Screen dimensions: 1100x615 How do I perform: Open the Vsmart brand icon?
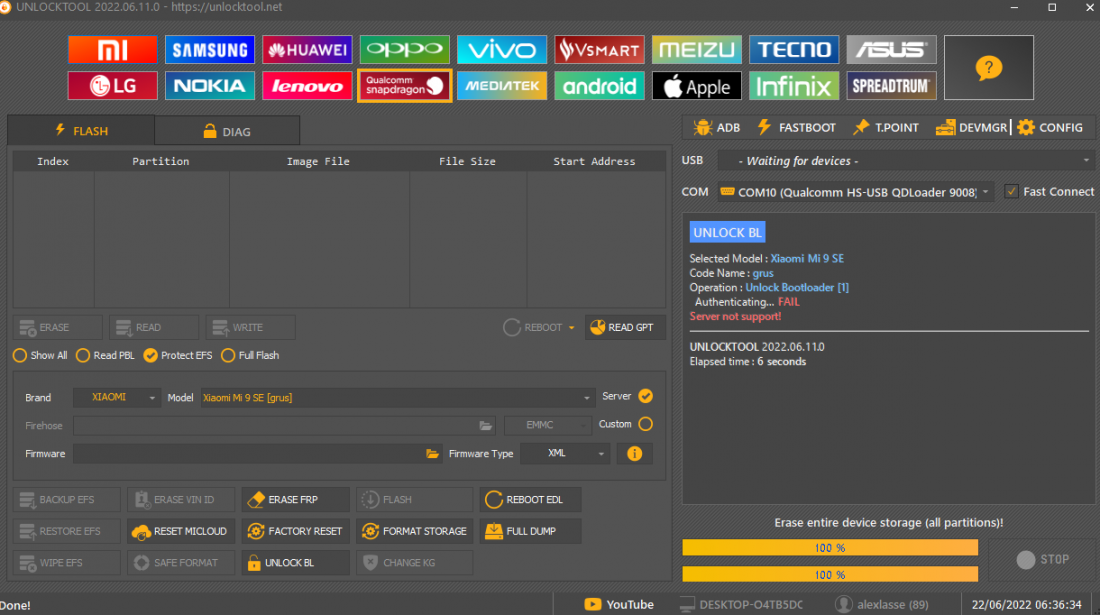click(599, 50)
